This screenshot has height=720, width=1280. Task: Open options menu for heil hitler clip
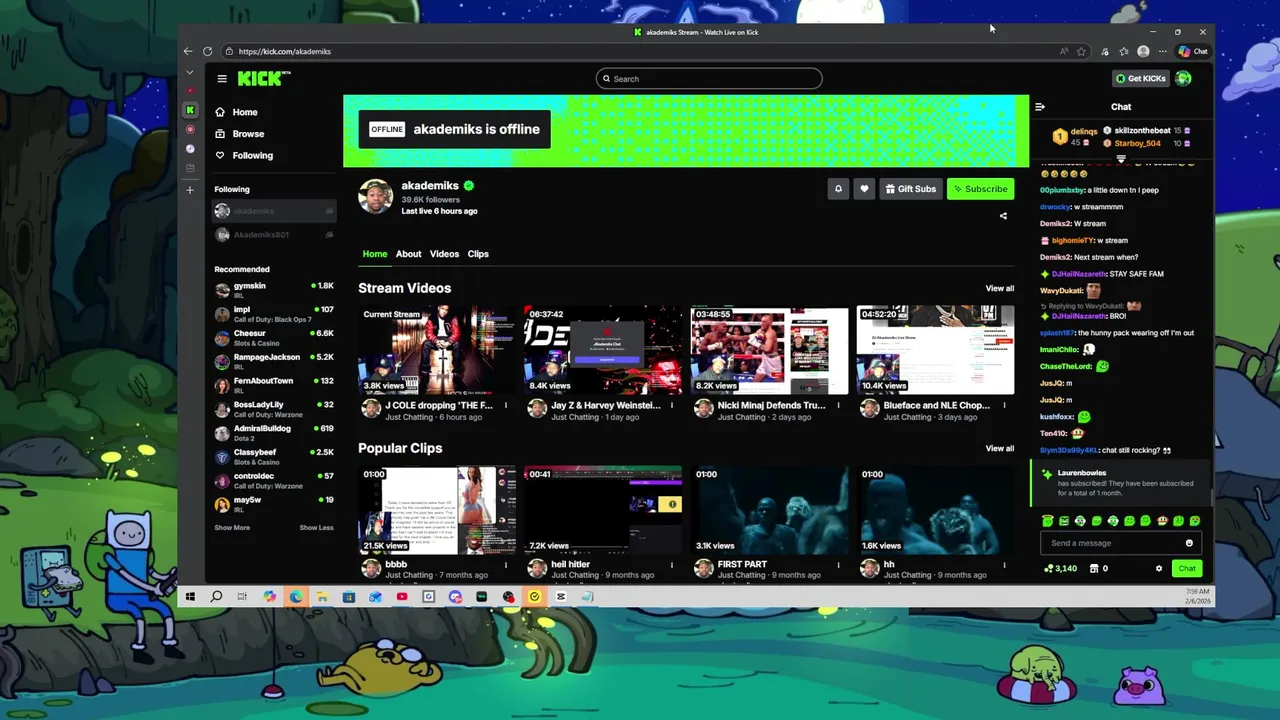[672, 565]
